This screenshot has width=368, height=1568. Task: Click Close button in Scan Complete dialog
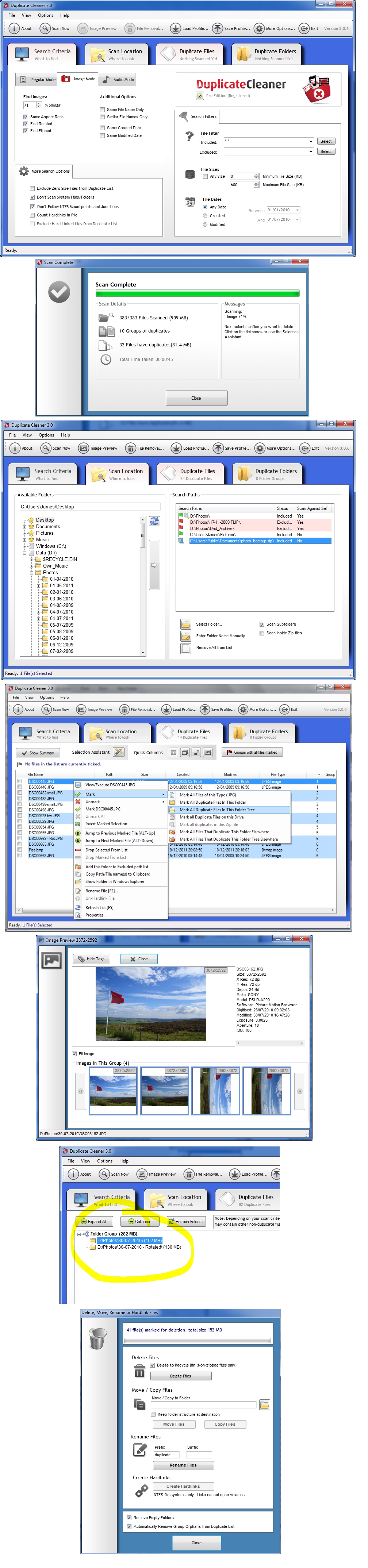[x=196, y=398]
